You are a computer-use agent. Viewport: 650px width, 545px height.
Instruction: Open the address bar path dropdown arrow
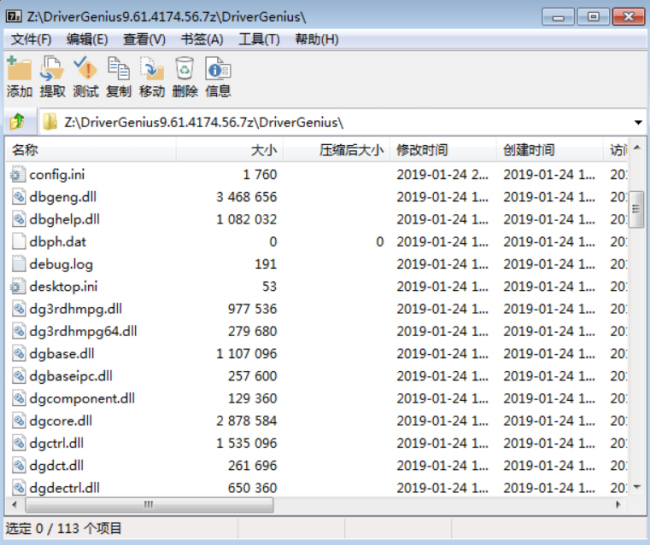click(638, 122)
